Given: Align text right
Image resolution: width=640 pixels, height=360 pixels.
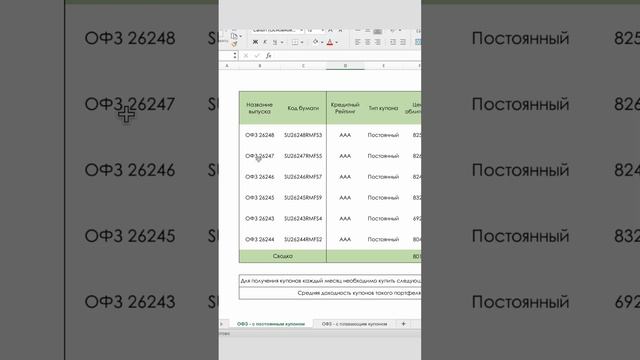Looking at the screenshot, I should (x=378, y=42).
